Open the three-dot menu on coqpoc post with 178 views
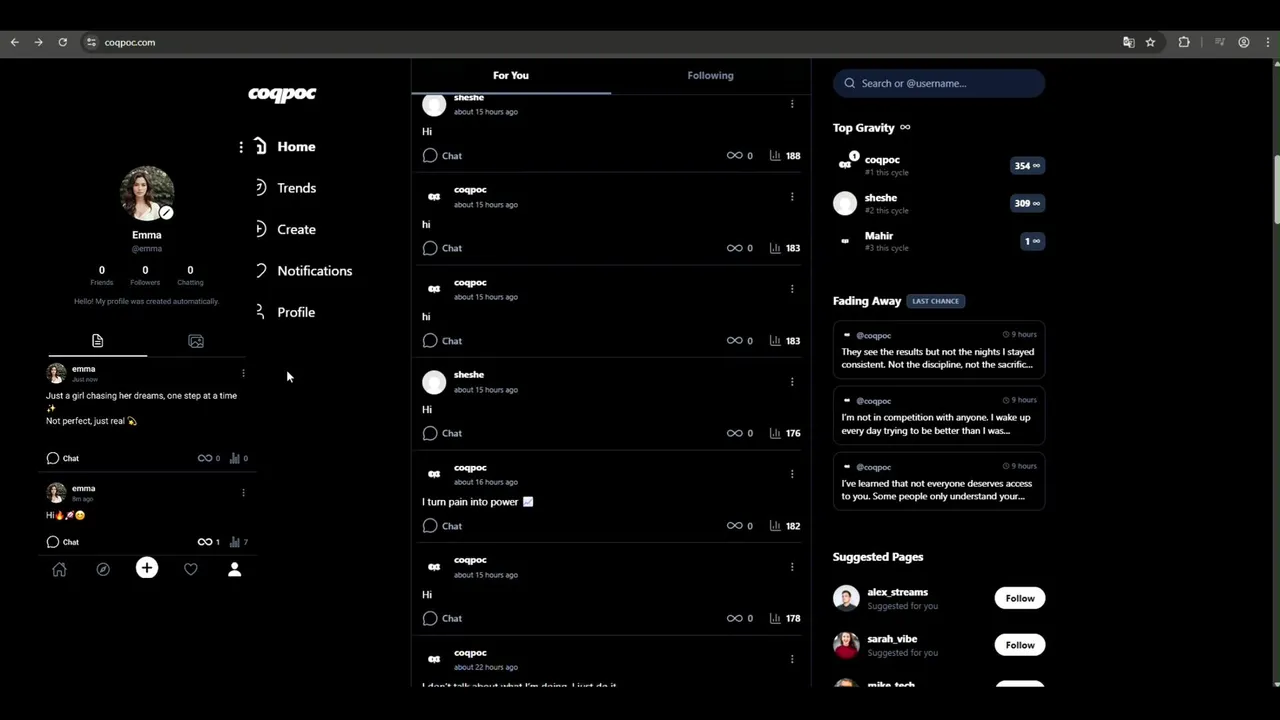 tap(792, 566)
